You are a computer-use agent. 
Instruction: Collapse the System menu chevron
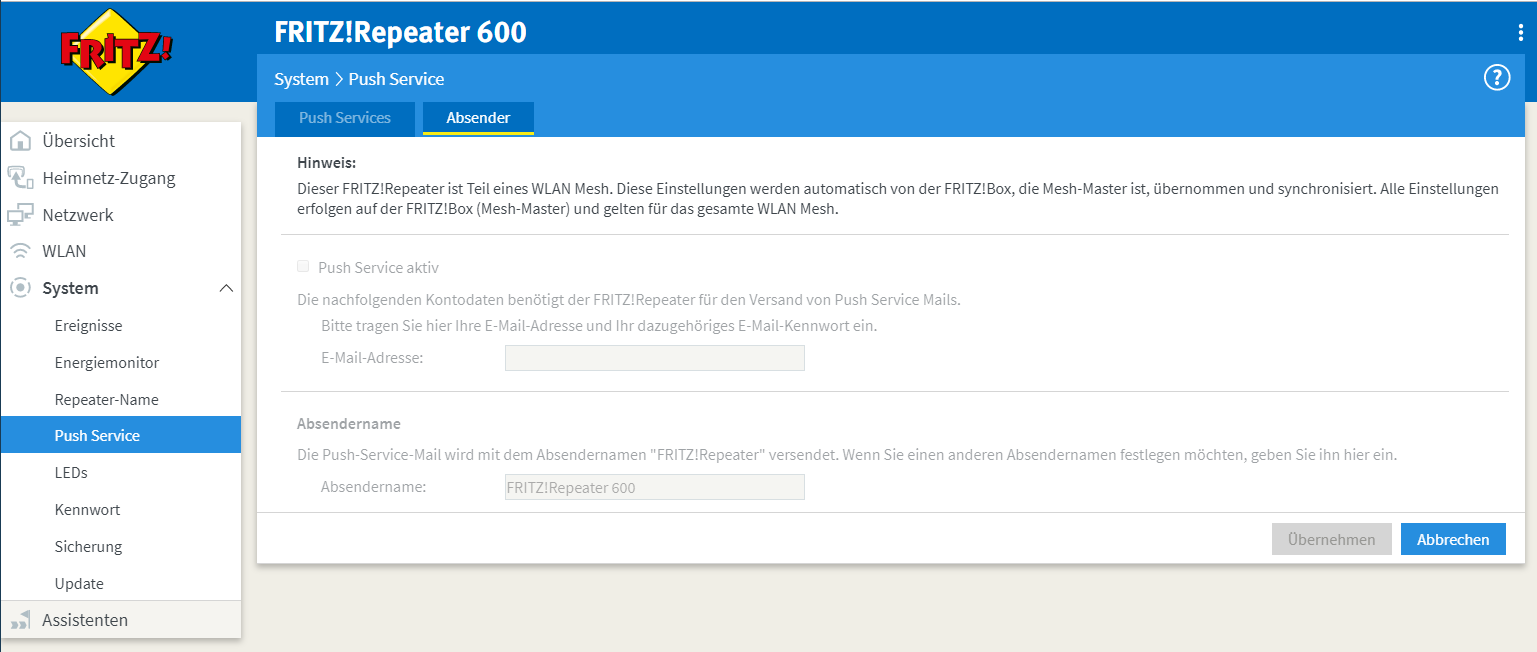[x=226, y=288]
